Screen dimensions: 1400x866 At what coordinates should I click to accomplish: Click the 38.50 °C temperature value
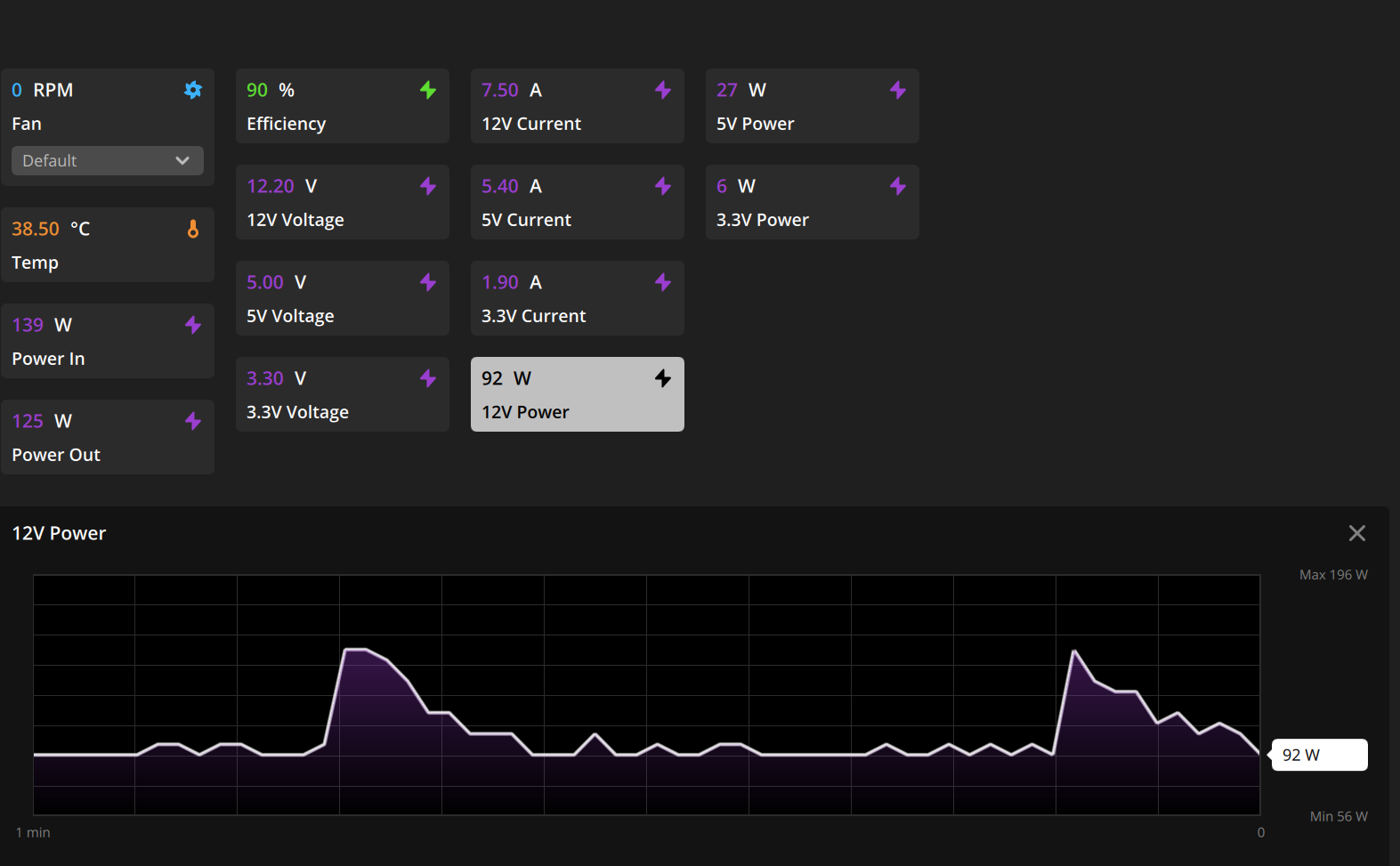coord(51,229)
